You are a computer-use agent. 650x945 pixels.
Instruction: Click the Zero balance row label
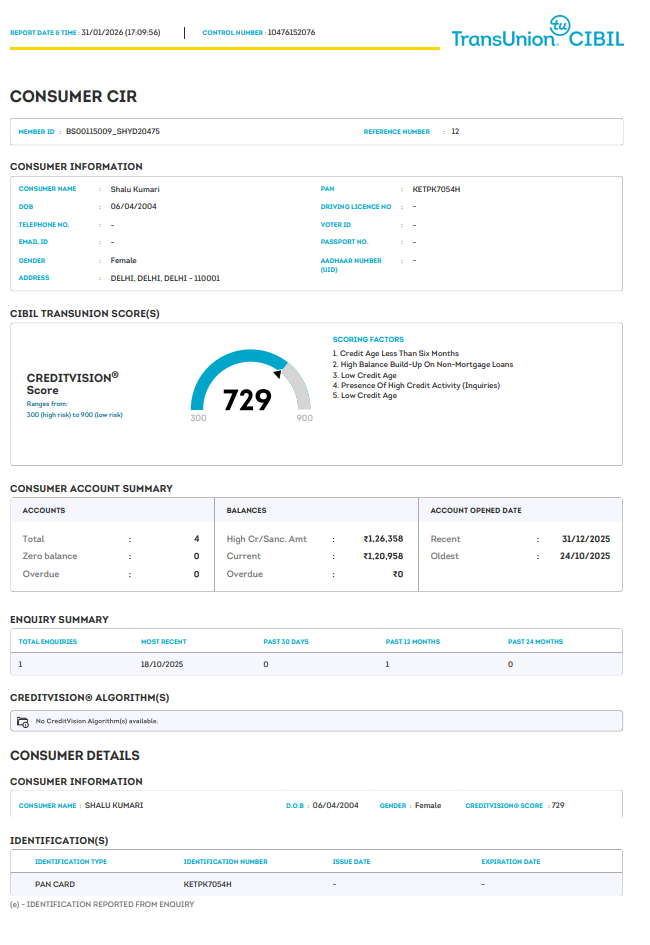click(50, 556)
